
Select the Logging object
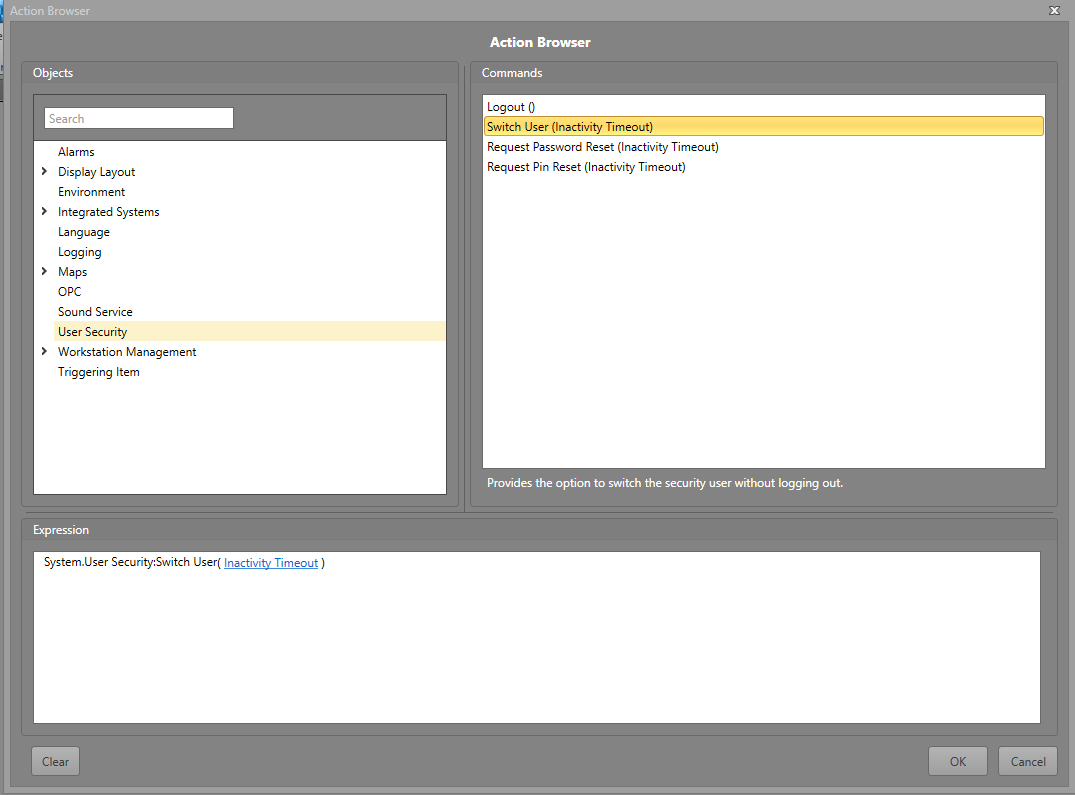click(x=79, y=252)
